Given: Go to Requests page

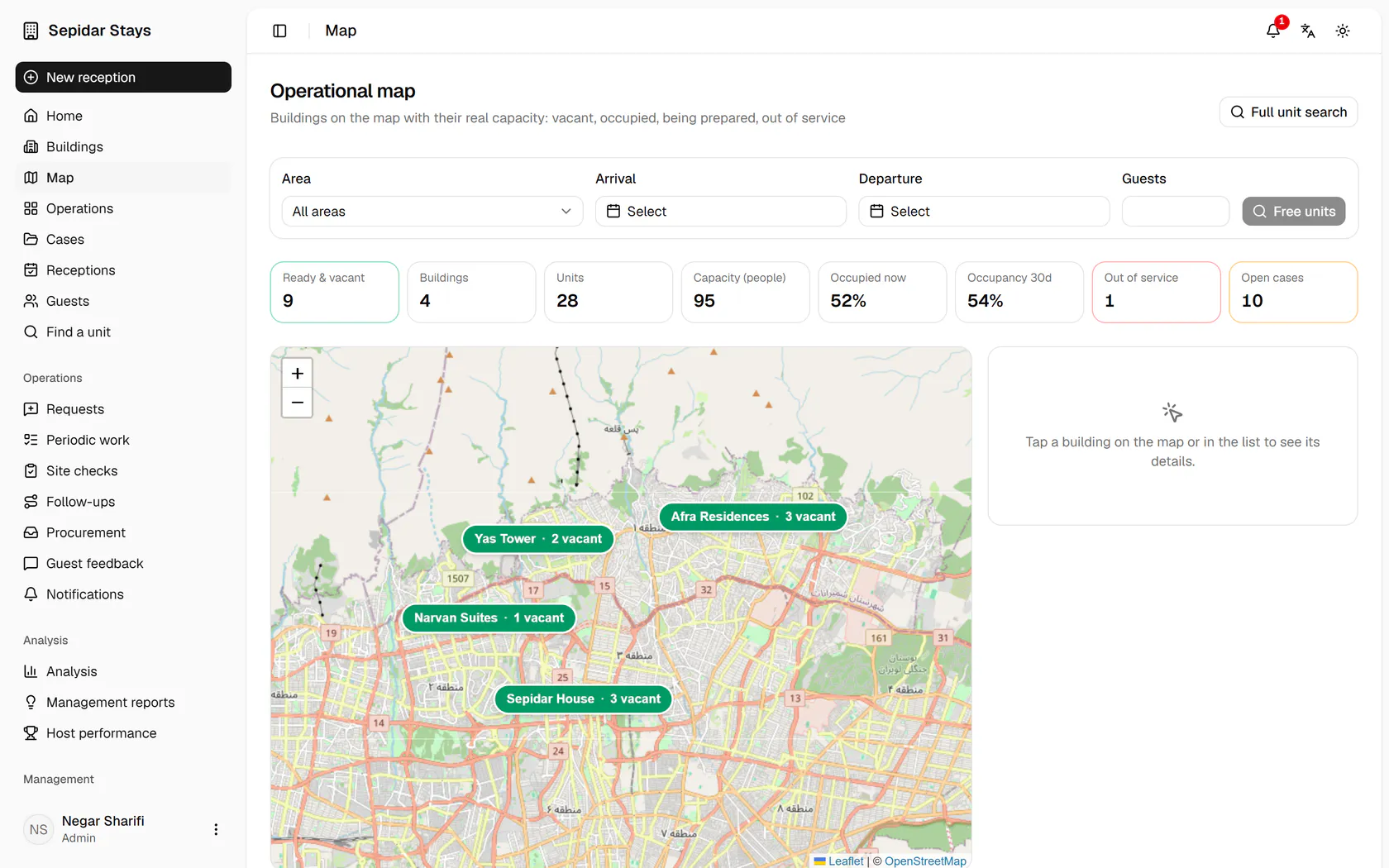Looking at the screenshot, I should (123, 409).
